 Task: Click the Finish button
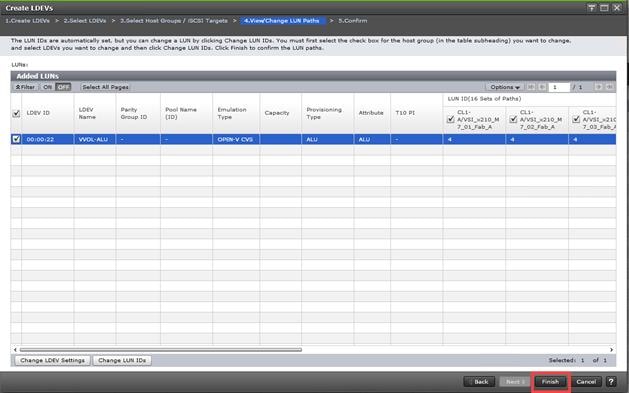(550, 382)
